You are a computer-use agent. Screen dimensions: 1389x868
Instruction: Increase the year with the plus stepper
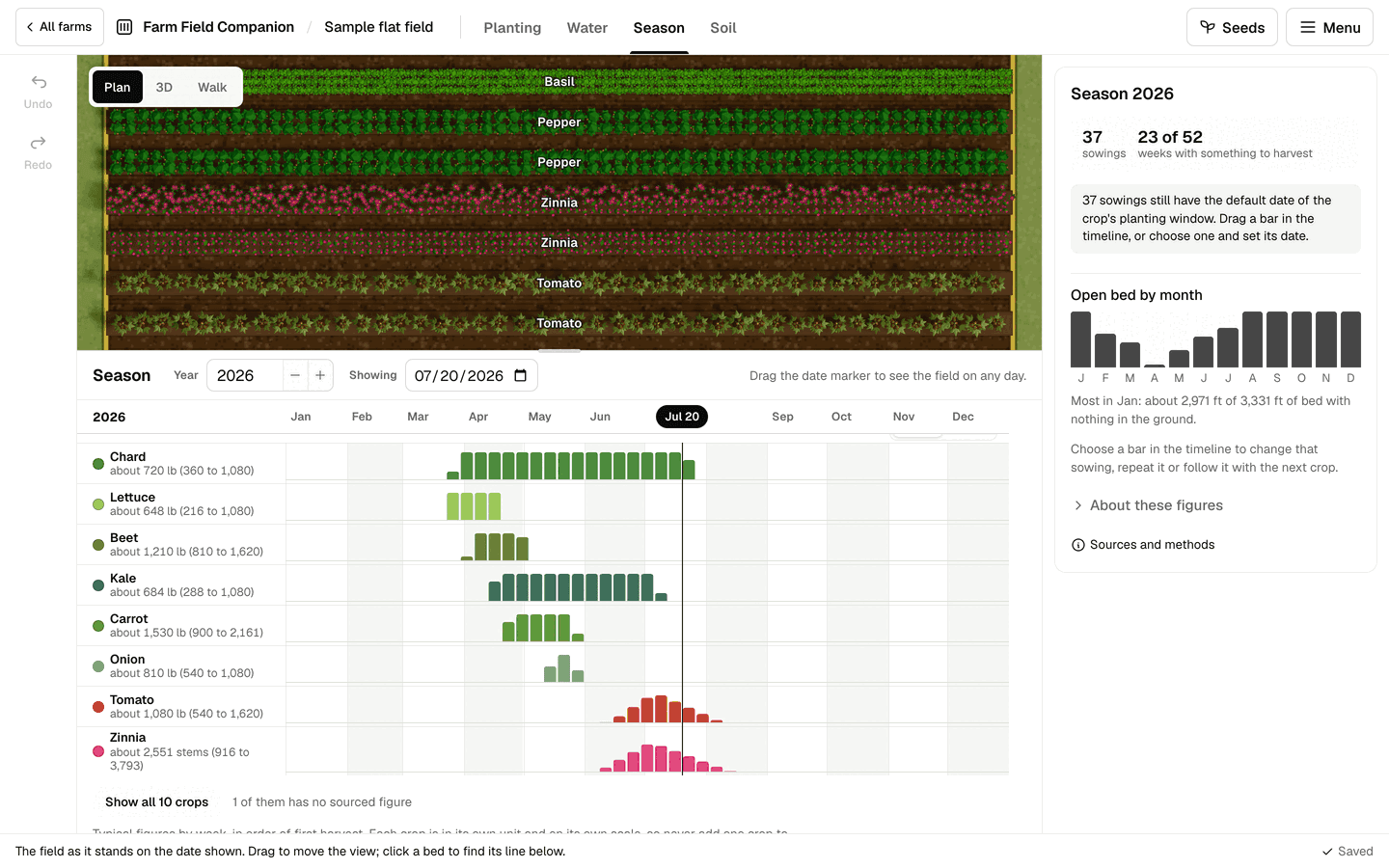320,375
